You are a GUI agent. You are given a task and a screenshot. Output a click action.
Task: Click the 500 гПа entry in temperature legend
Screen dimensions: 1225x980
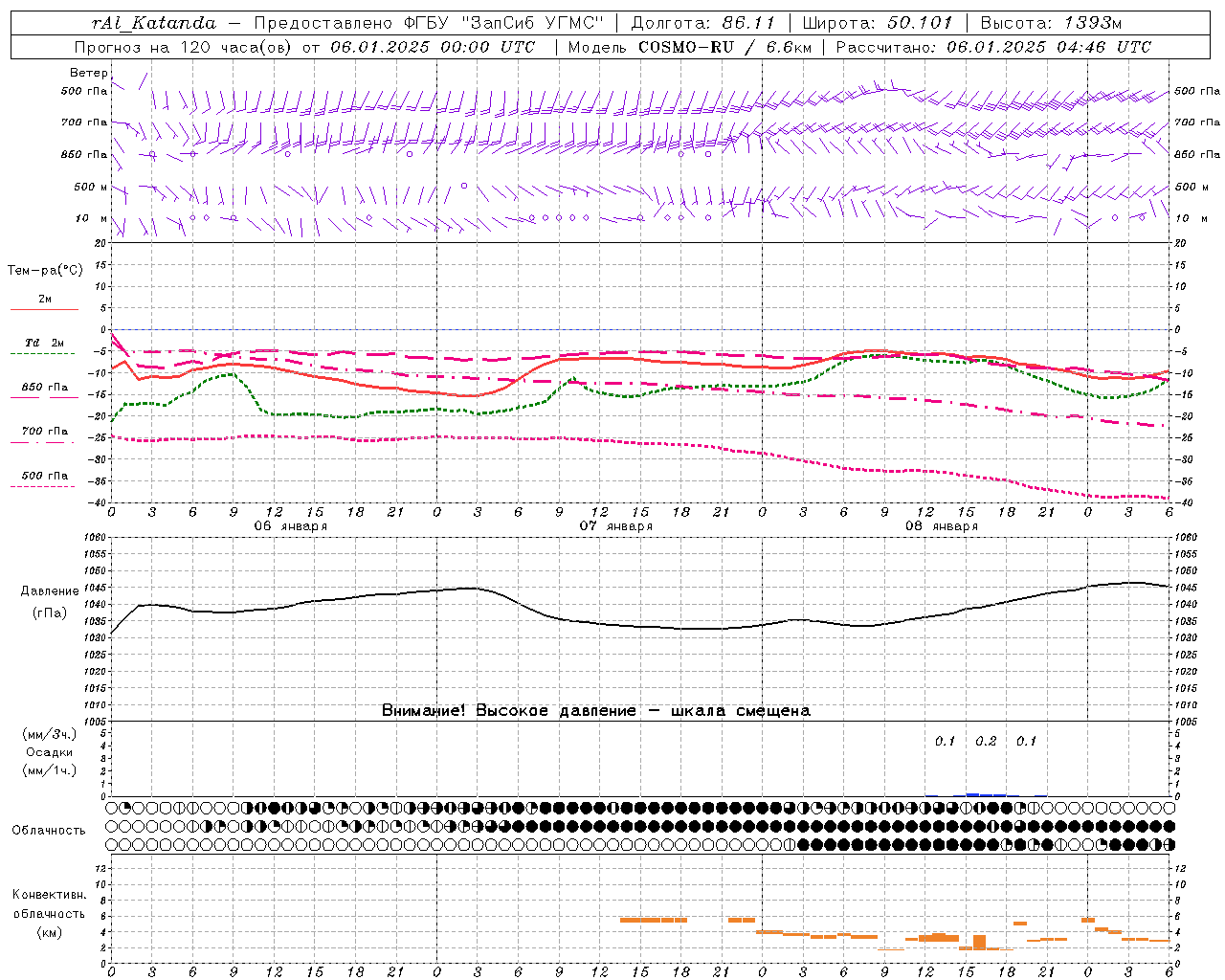click(x=44, y=476)
